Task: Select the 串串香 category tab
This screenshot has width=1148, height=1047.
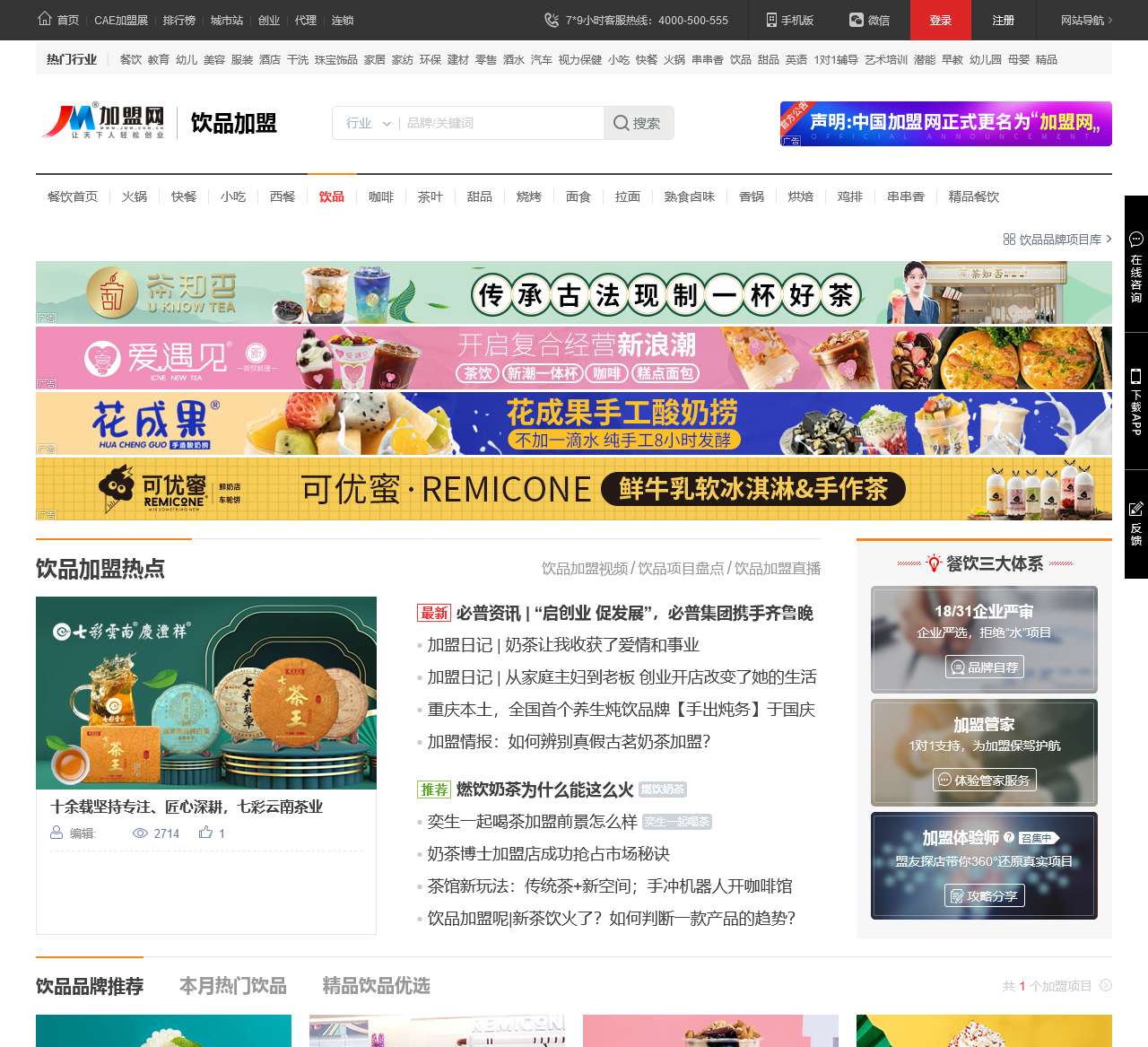Action: [906, 196]
